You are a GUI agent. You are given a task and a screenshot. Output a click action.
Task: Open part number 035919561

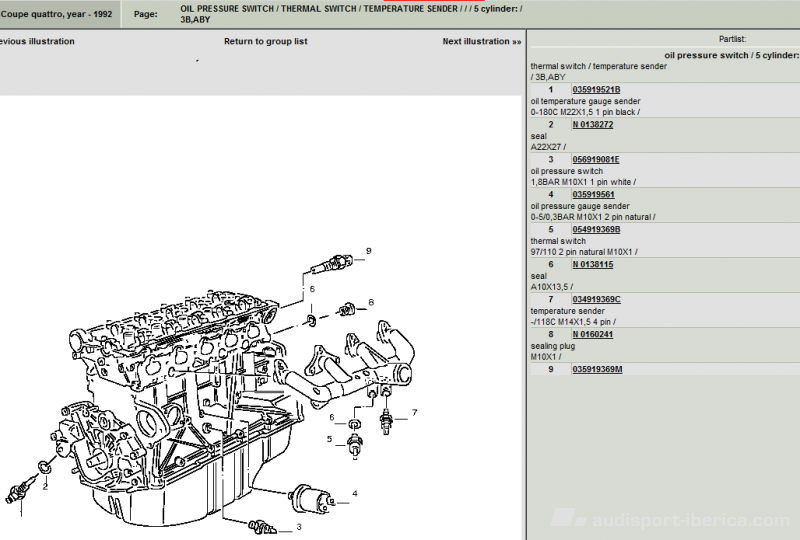click(x=593, y=194)
